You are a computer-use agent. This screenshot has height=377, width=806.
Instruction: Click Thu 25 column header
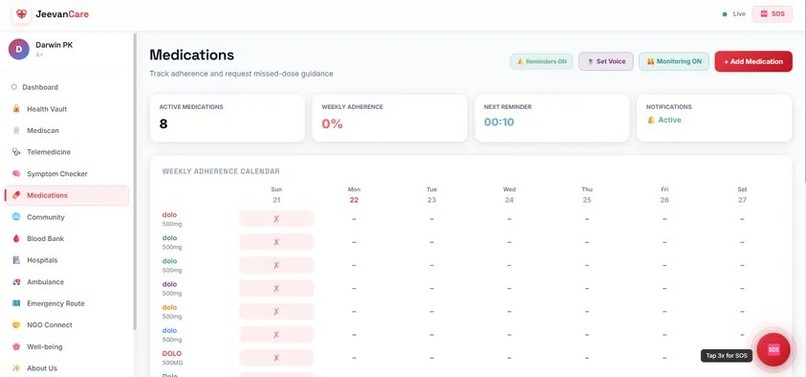tap(587, 195)
